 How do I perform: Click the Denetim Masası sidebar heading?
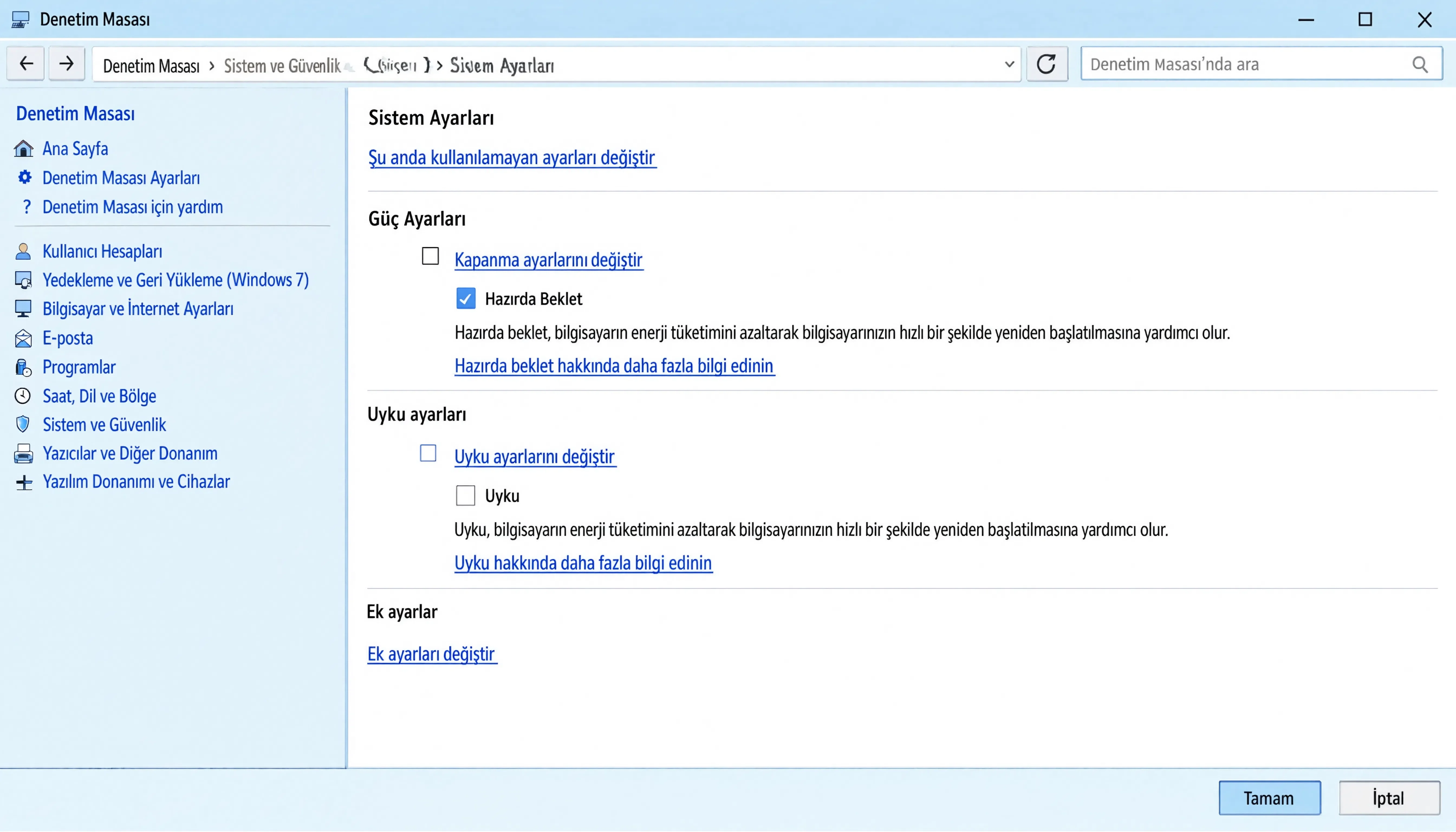click(x=76, y=114)
